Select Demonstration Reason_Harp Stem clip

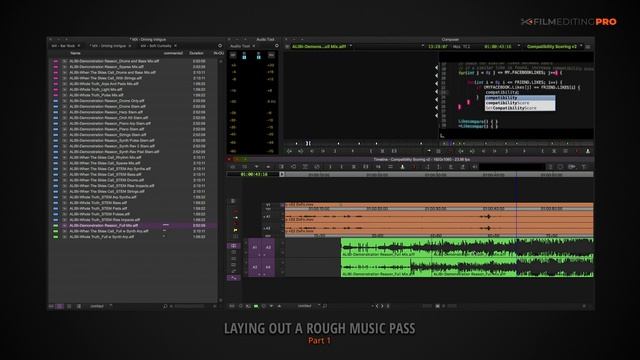click(x=106, y=112)
